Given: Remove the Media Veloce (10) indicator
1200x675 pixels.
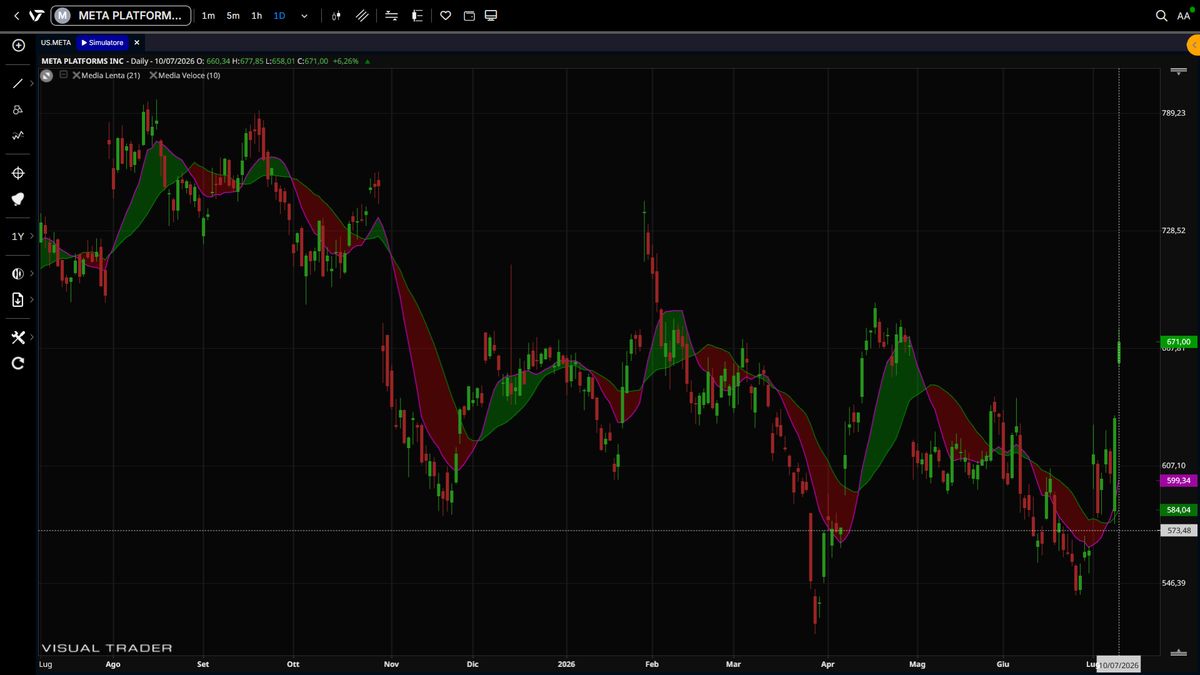Looking at the screenshot, I should click(x=153, y=75).
